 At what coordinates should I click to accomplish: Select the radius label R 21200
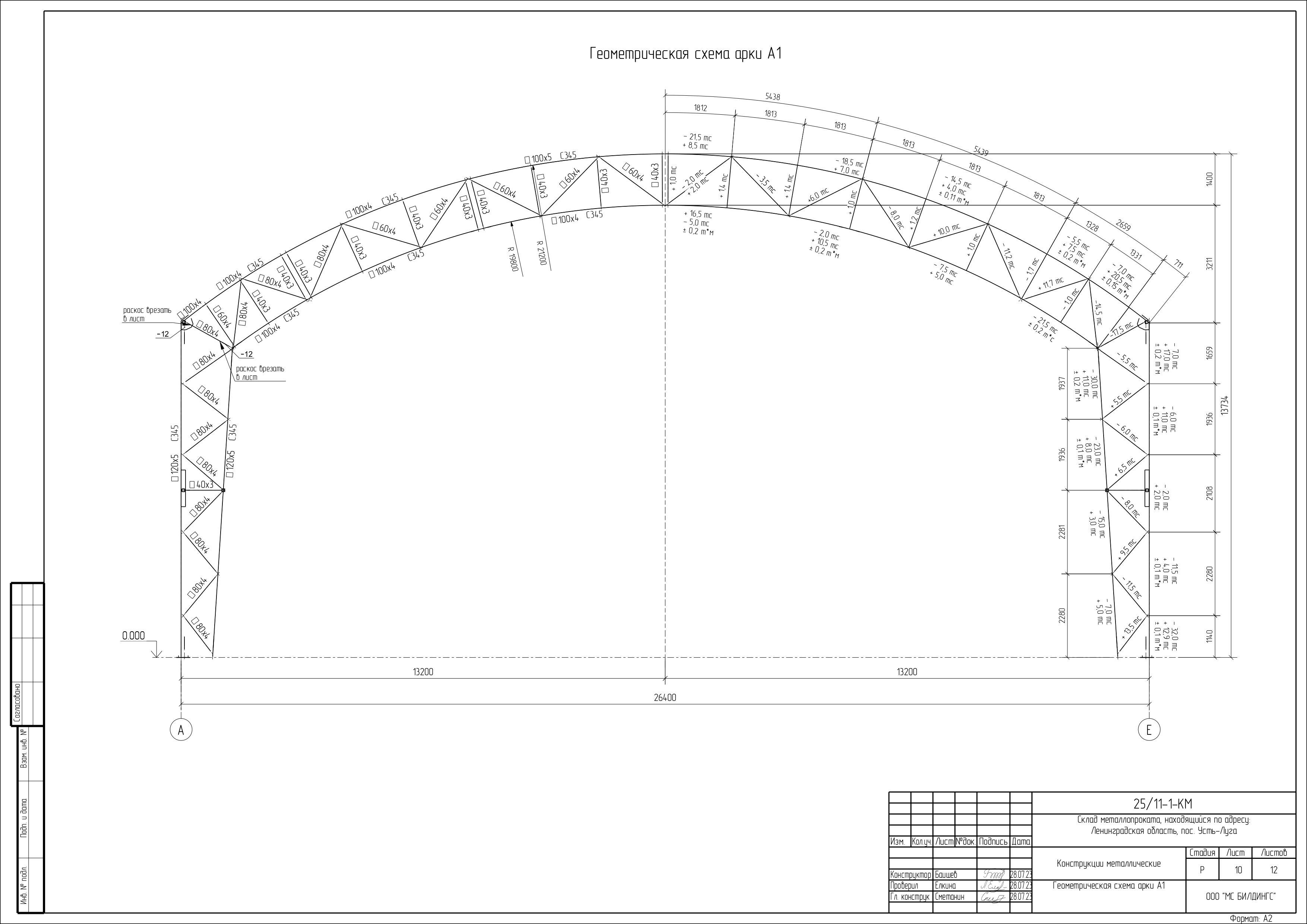pos(541,253)
